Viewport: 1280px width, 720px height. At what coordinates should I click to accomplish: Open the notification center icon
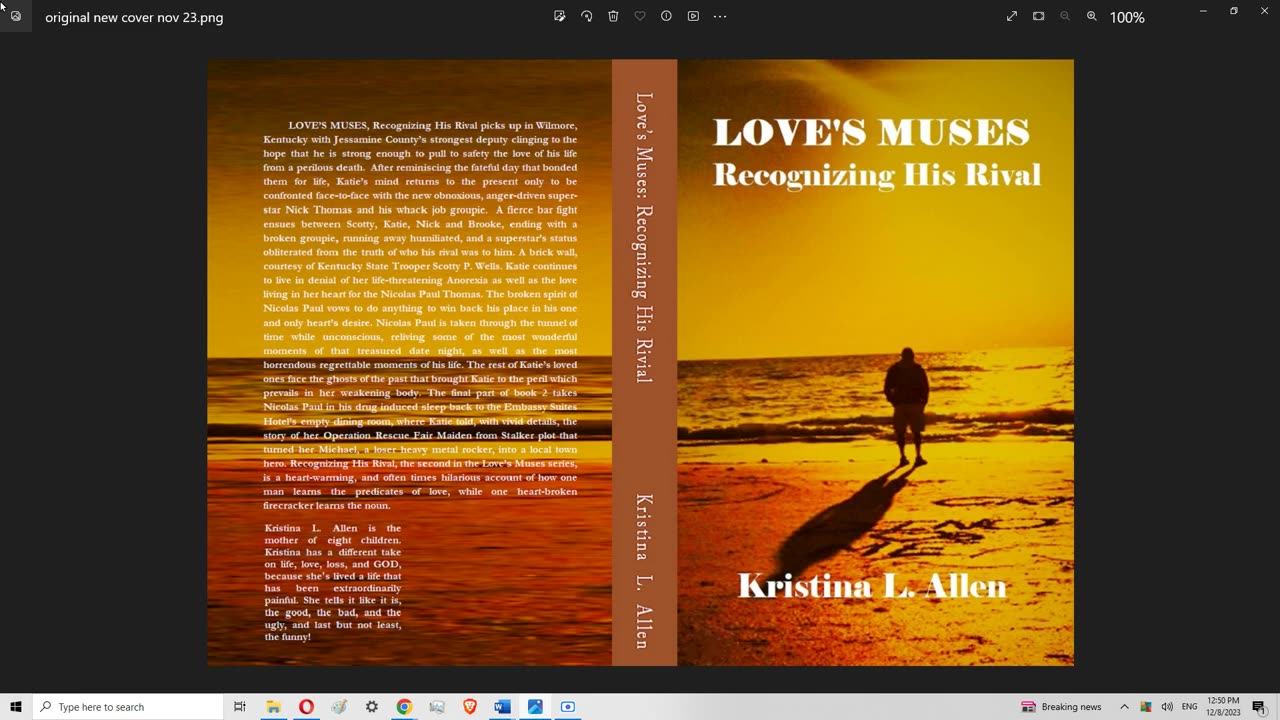point(1260,707)
